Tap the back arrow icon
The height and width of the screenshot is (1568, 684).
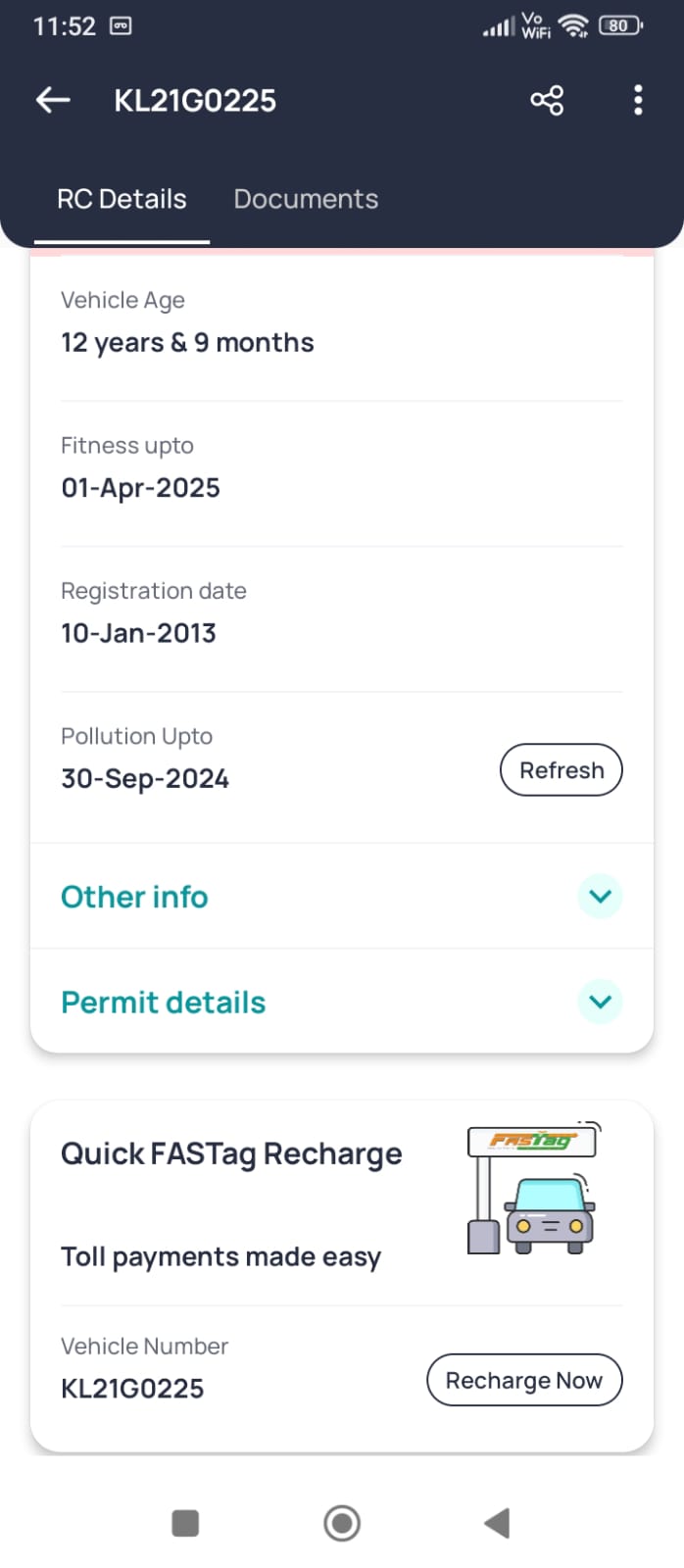[53, 100]
